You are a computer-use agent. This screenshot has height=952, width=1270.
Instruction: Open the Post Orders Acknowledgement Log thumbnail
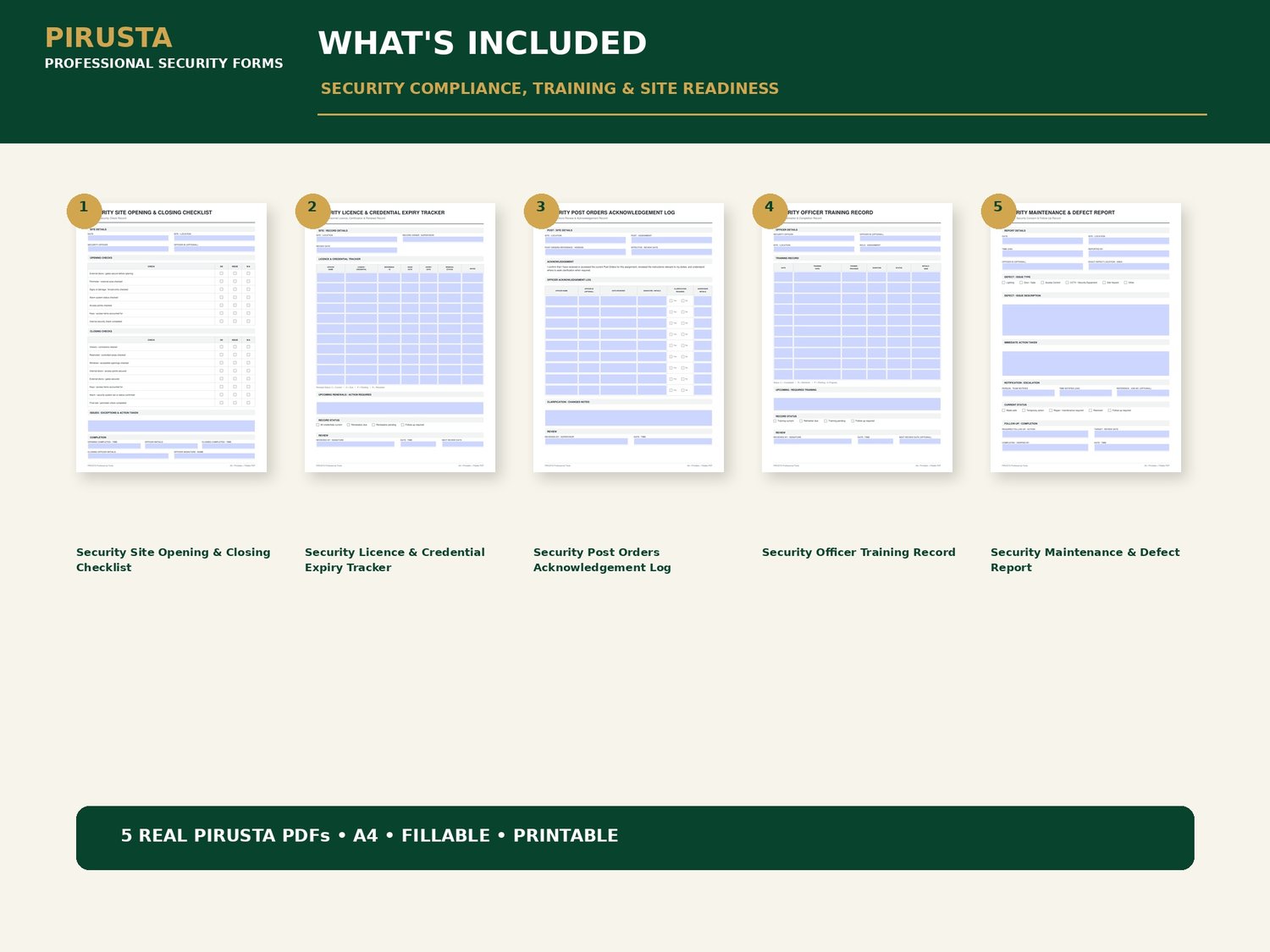click(x=628, y=338)
